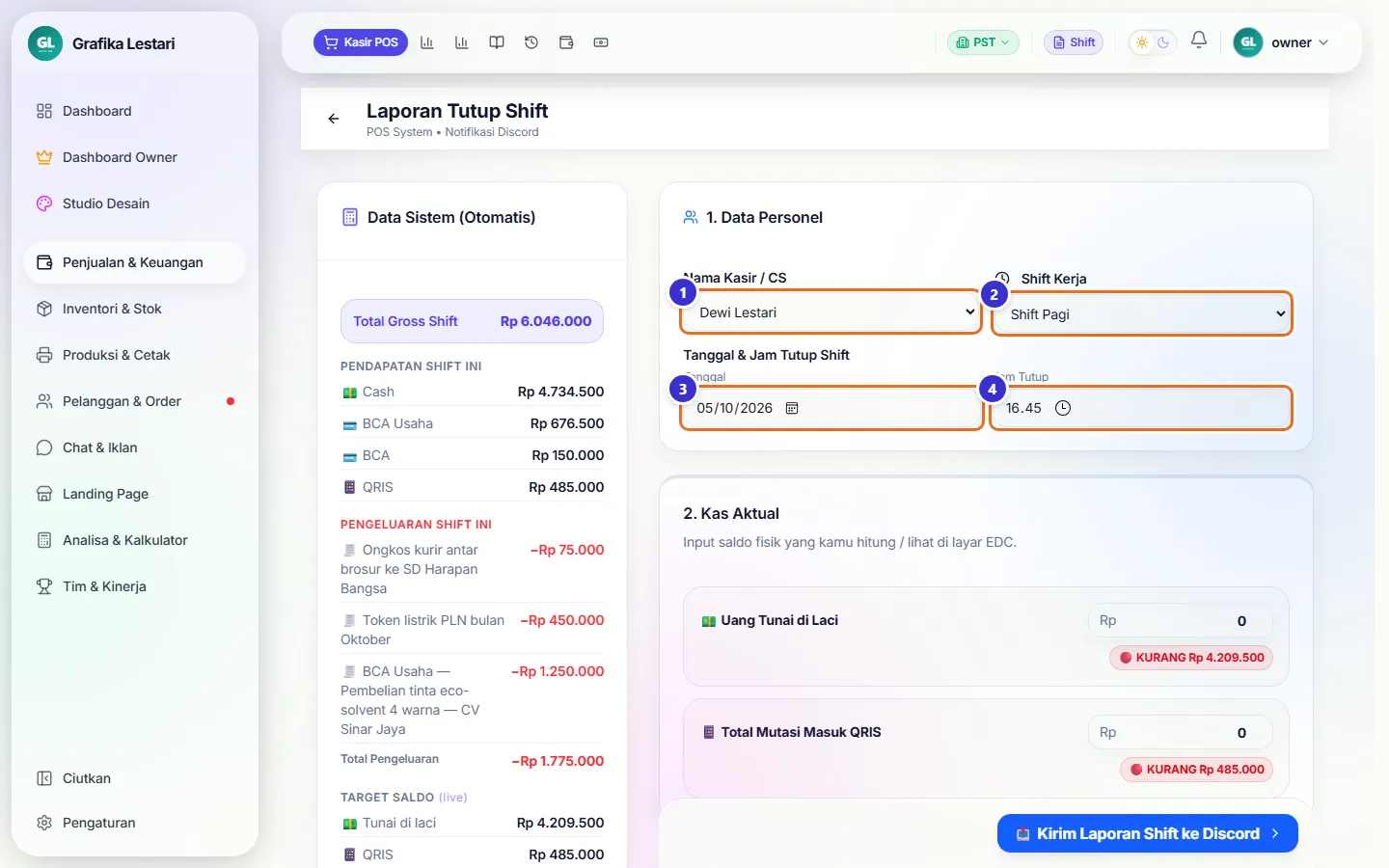The width and height of the screenshot is (1389, 868).
Task: Select Penjualan & Keuangan menu item
Action: click(x=135, y=262)
